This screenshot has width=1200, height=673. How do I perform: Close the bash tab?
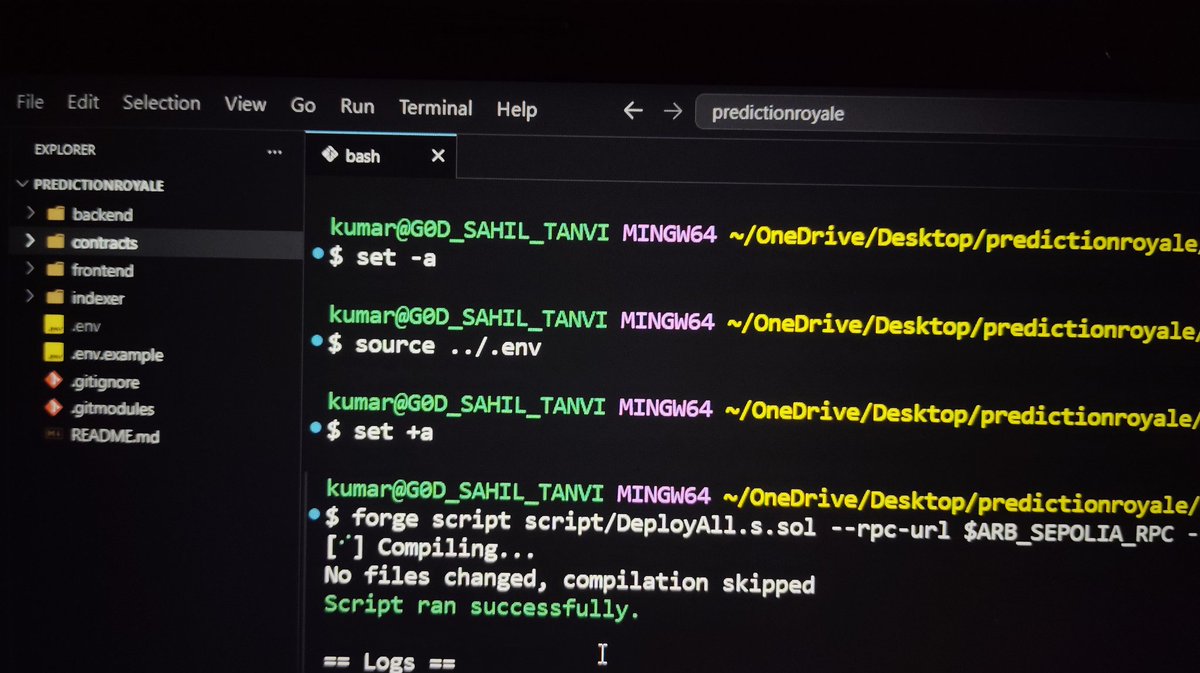point(437,156)
